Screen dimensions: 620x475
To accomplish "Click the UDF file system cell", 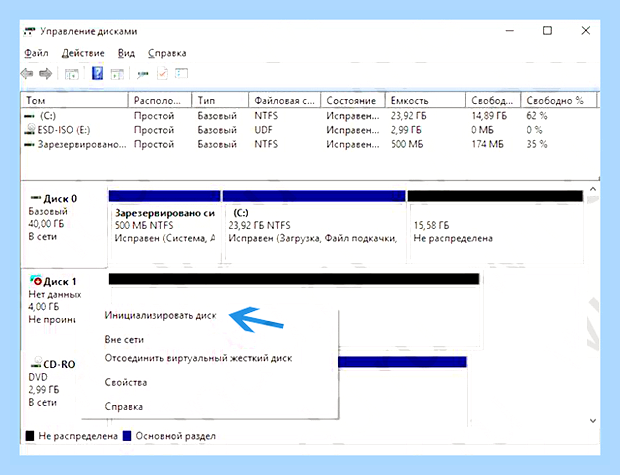I will tap(263, 130).
